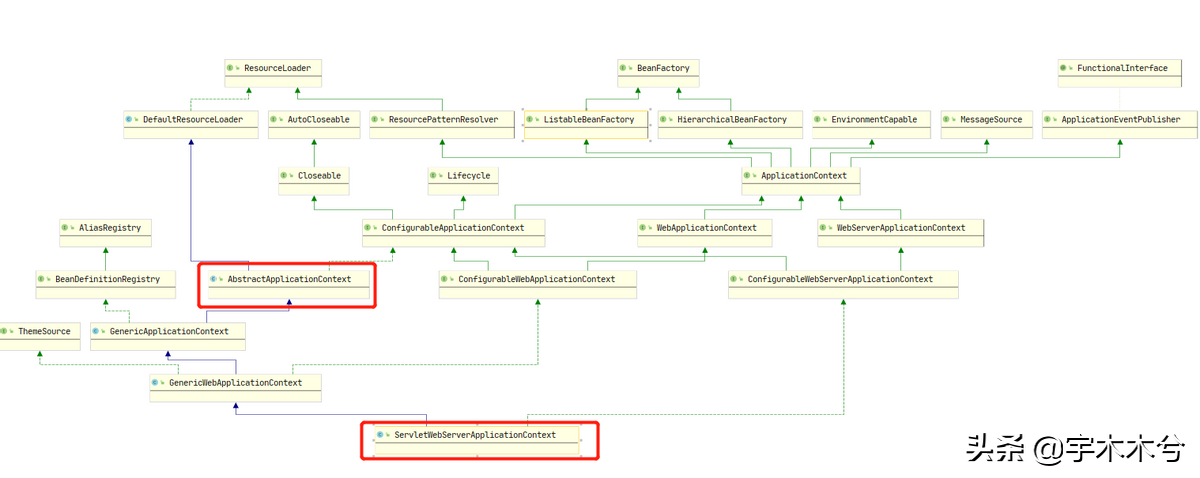Click the icon on the FunctionalInterface node
This screenshot has height=478, width=1200.
point(1066,68)
